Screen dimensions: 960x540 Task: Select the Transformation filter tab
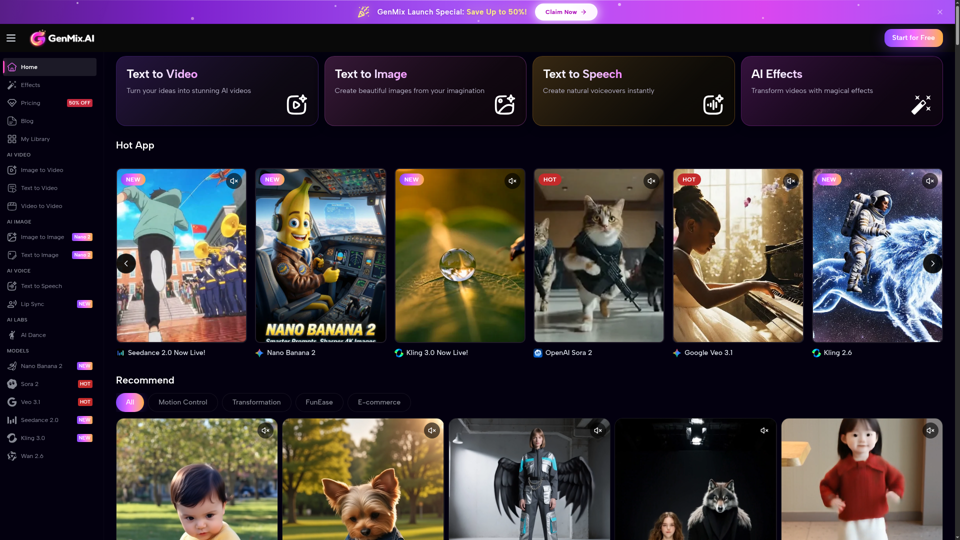(x=257, y=402)
